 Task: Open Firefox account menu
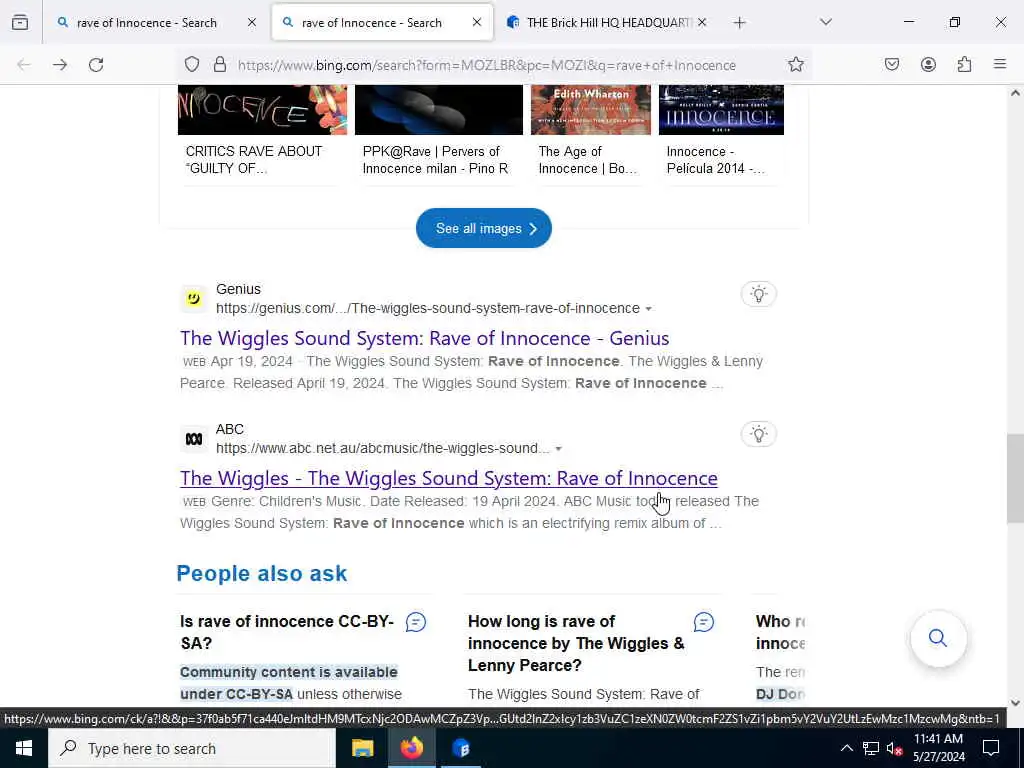(928, 65)
